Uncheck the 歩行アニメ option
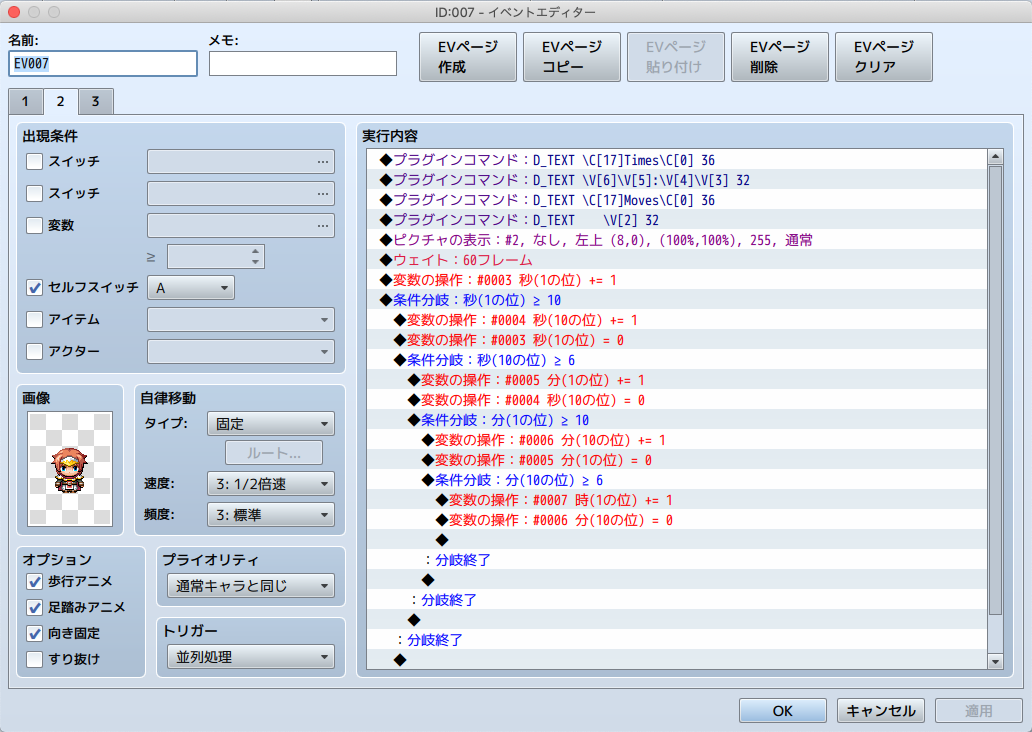1032x732 pixels. coord(34,581)
